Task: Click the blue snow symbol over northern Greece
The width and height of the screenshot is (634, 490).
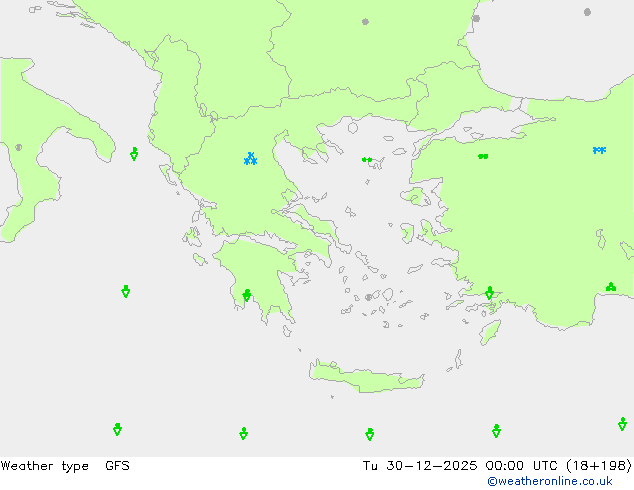Action: [251, 159]
